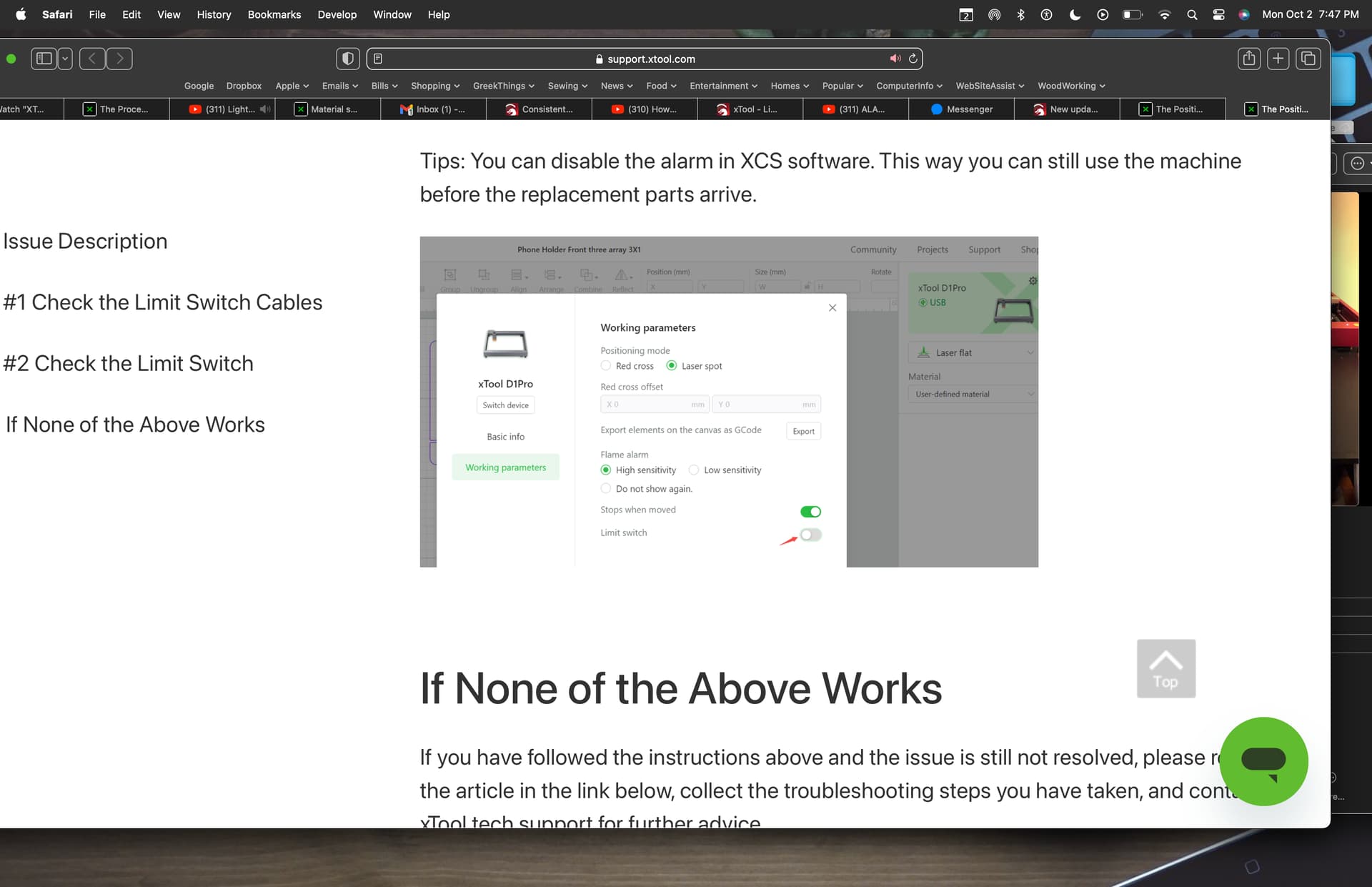
Task: Open the Bookmarks menu
Action: click(274, 14)
